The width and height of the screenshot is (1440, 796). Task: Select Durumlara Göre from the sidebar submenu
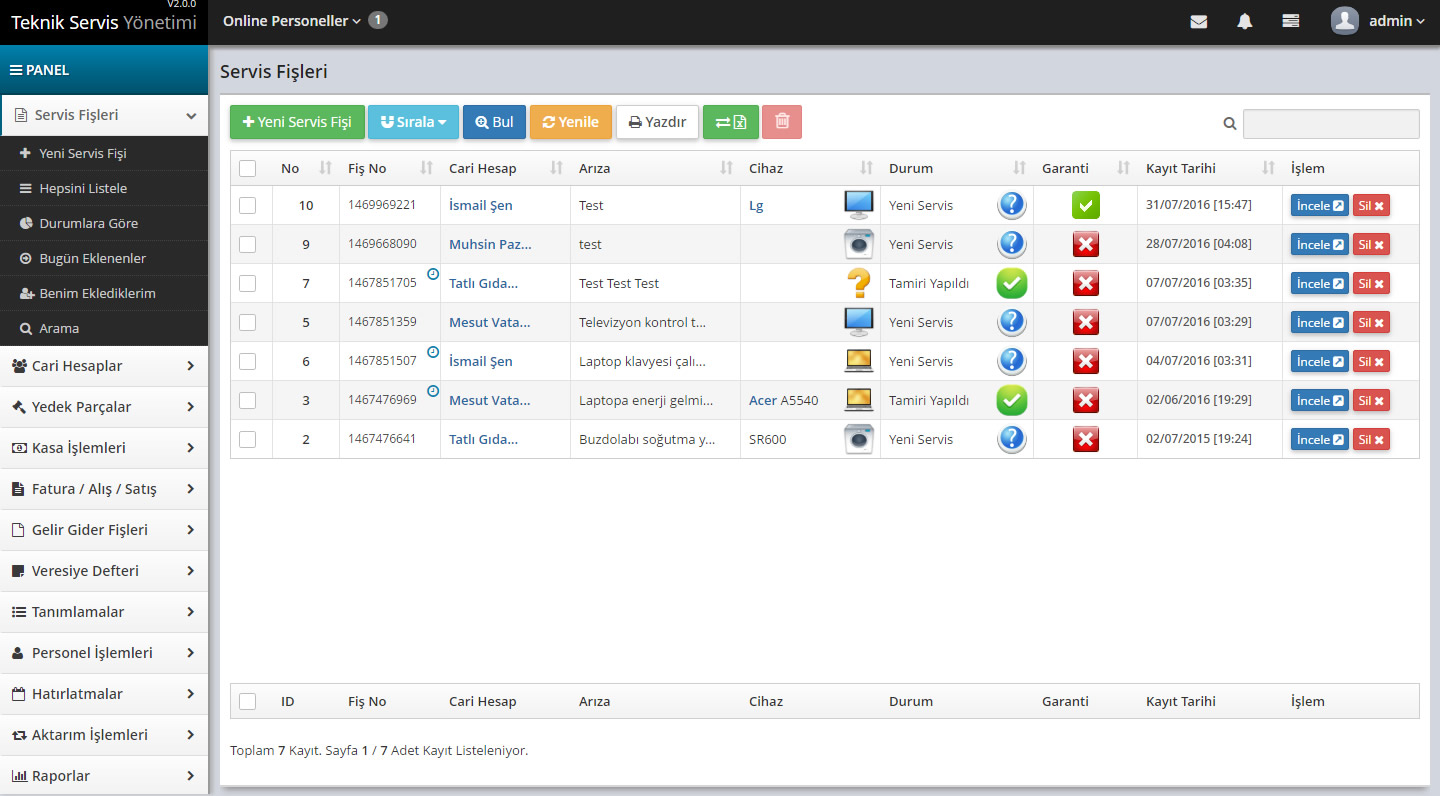click(x=88, y=223)
